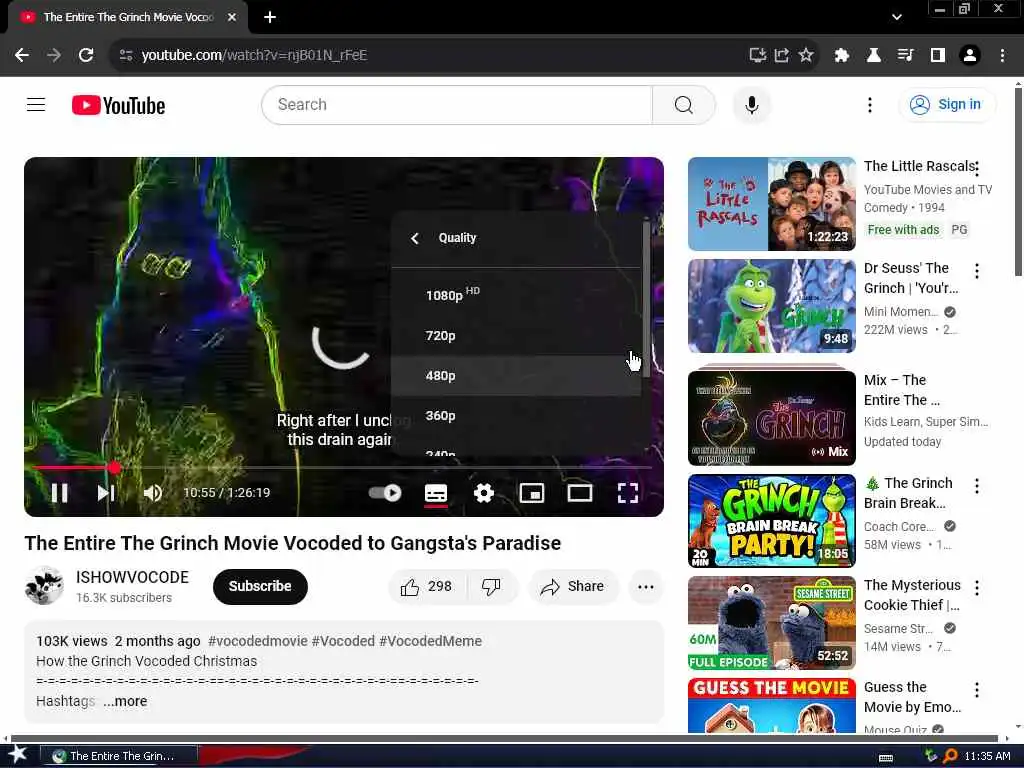Click the search magnifier button
This screenshot has width=1024, height=768.
coord(684,104)
